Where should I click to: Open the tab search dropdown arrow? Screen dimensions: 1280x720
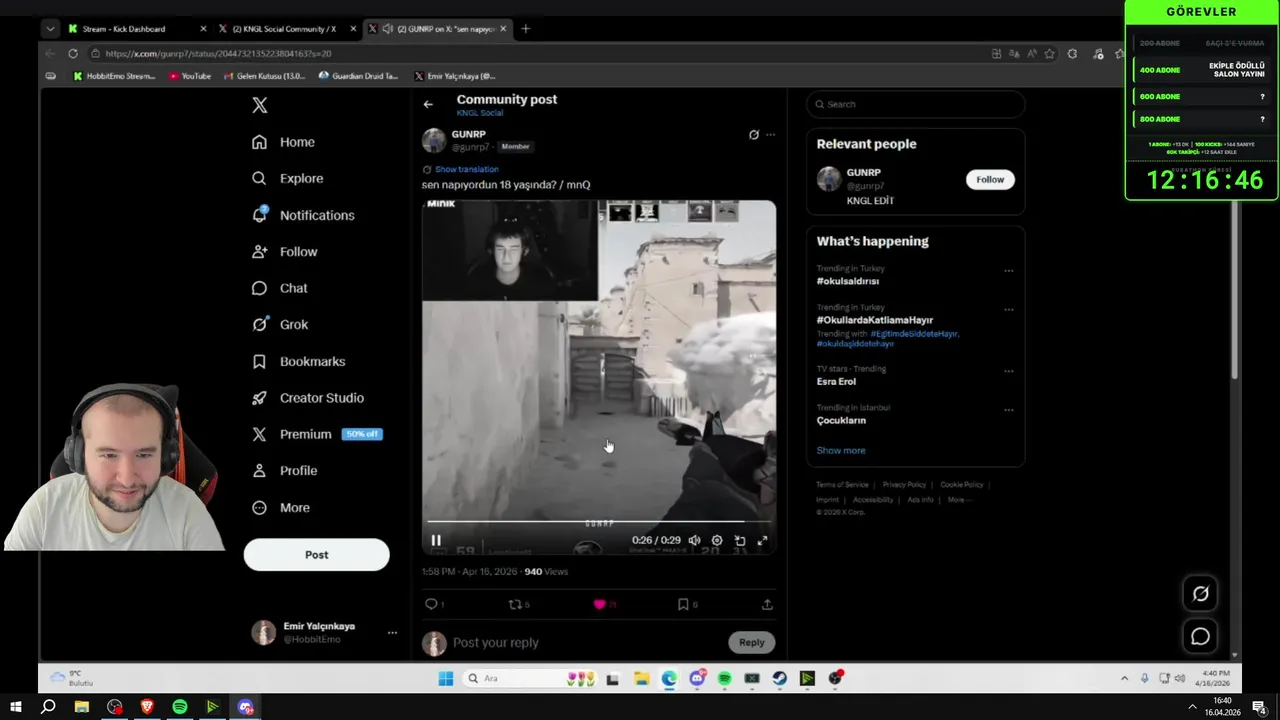pos(50,29)
